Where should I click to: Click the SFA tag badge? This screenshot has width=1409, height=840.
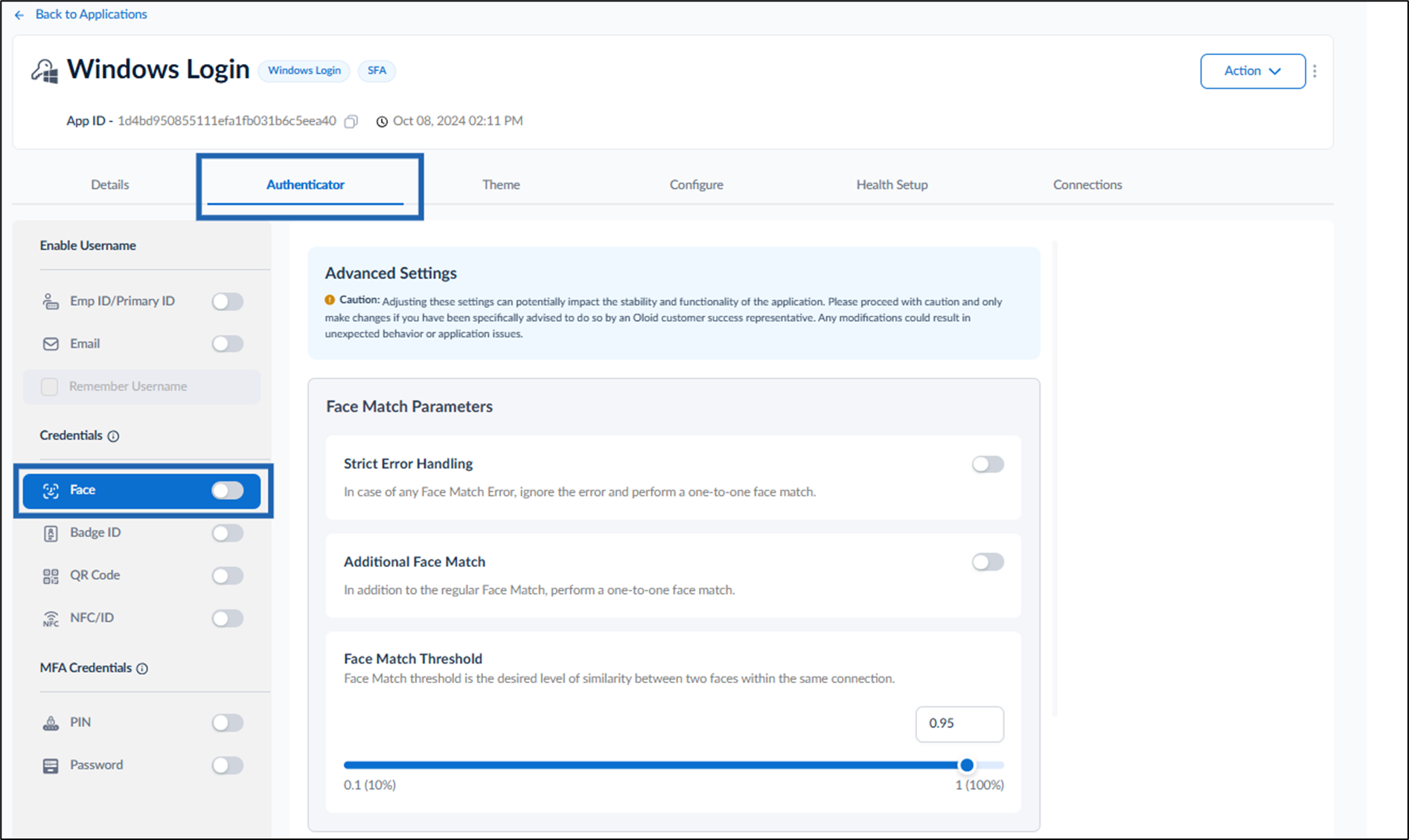pos(377,71)
